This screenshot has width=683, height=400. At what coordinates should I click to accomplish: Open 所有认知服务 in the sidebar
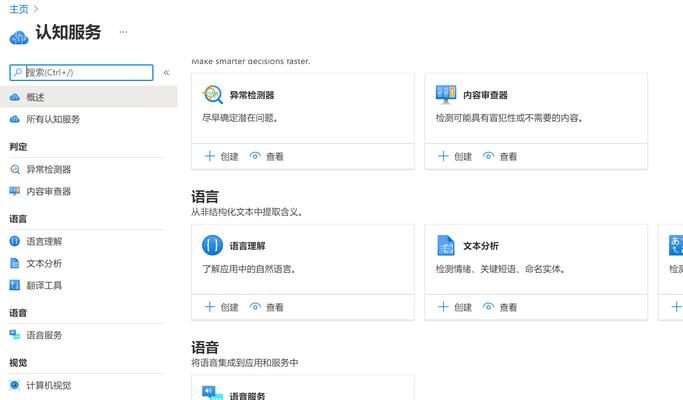(53, 119)
